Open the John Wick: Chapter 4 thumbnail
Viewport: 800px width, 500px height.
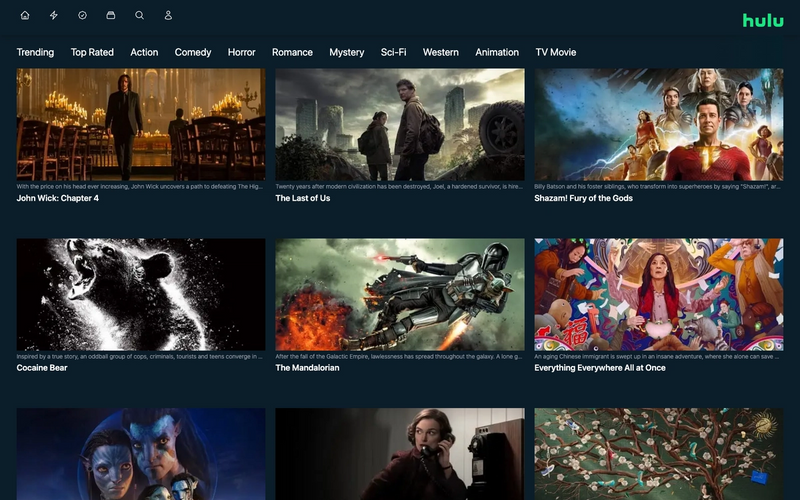point(141,124)
